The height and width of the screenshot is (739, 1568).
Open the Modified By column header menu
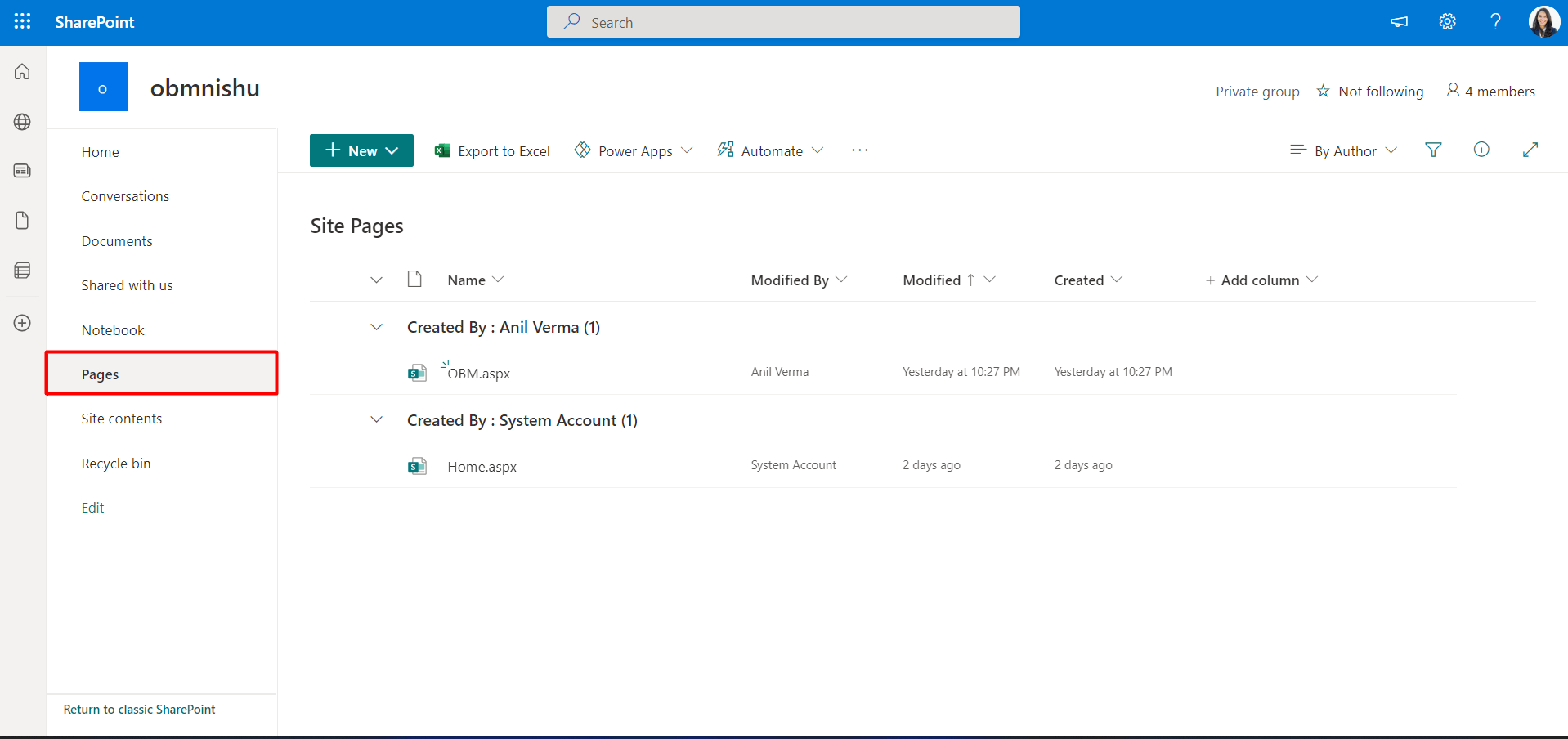(799, 280)
